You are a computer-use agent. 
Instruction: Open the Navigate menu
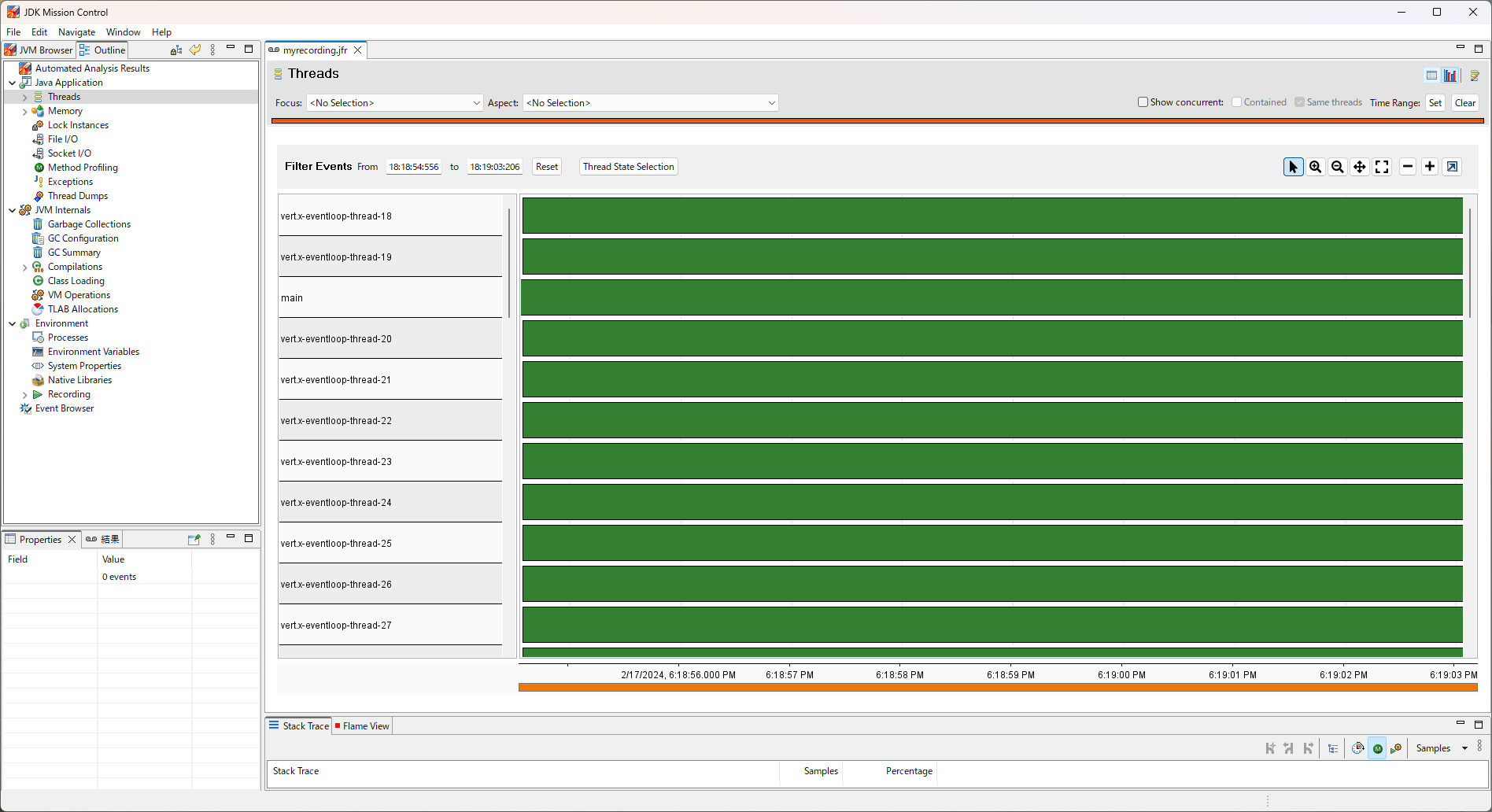[76, 32]
